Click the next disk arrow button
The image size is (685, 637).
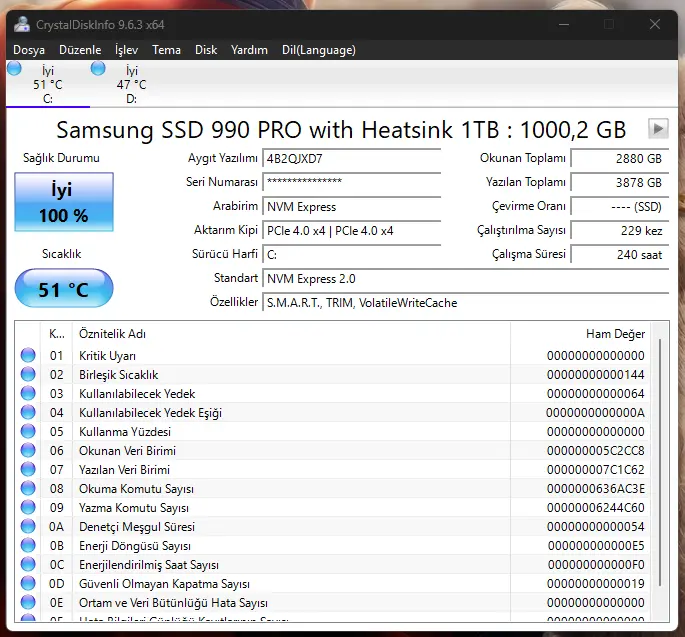pos(658,129)
